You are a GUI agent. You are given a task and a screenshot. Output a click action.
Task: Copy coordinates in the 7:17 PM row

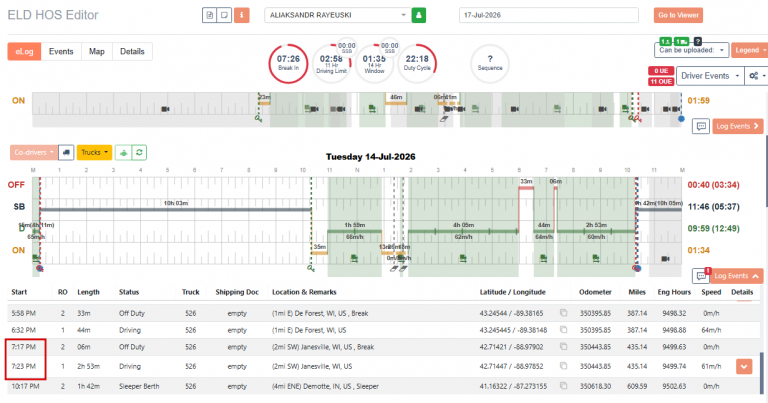[x=563, y=346]
